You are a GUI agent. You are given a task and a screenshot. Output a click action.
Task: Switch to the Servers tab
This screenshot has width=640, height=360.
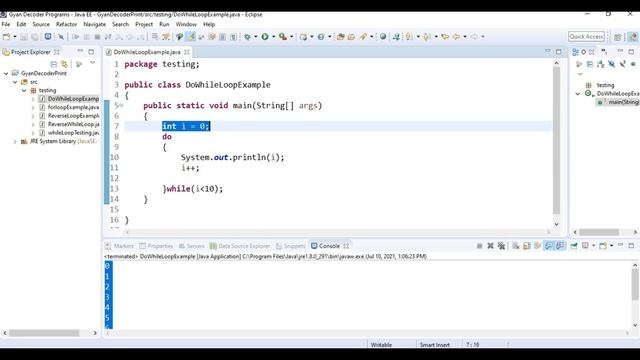192,246
